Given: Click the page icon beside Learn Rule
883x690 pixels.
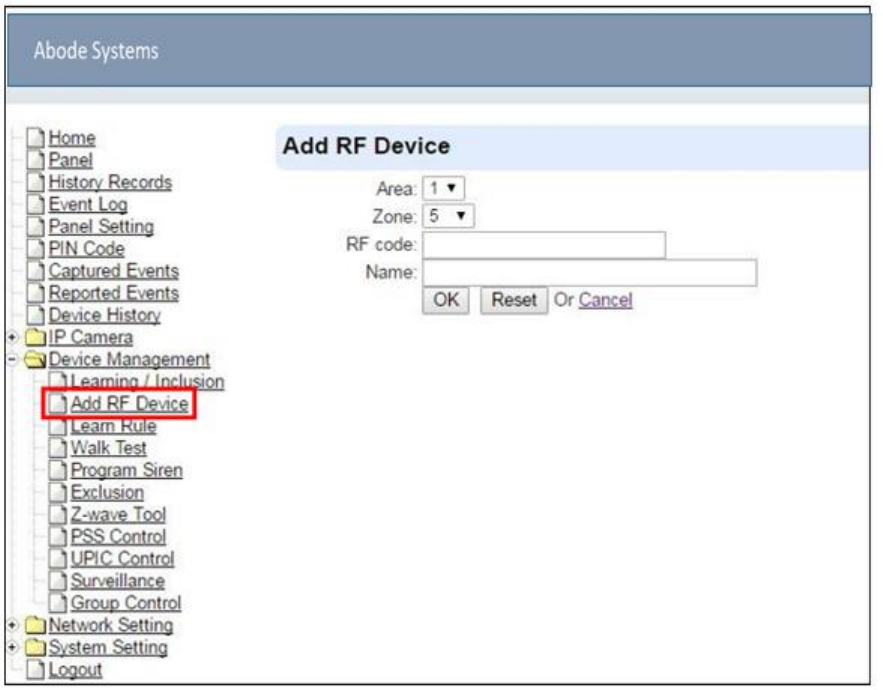Looking at the screenshot, I should pos(58,426).
